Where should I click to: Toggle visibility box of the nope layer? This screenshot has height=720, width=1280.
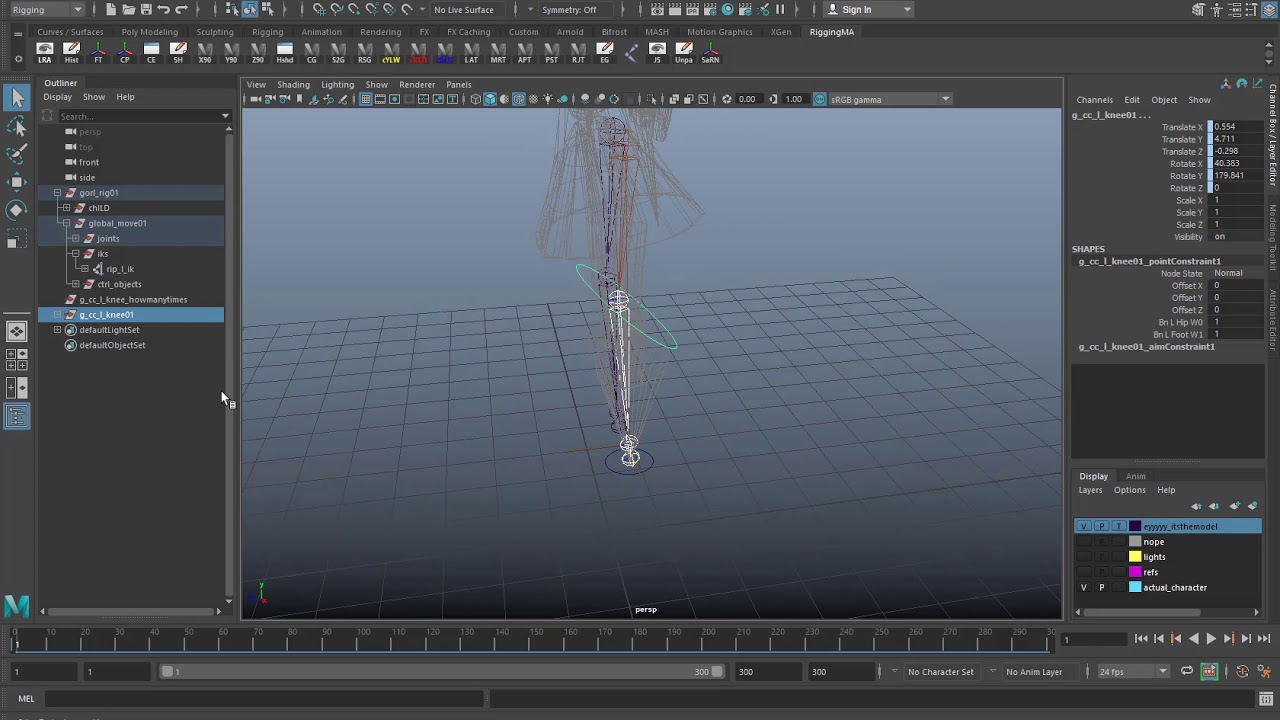1084,541
